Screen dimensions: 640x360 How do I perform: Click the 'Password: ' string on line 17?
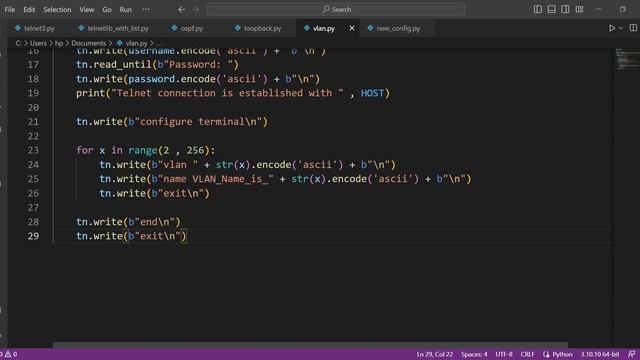(x=198, y=64)
